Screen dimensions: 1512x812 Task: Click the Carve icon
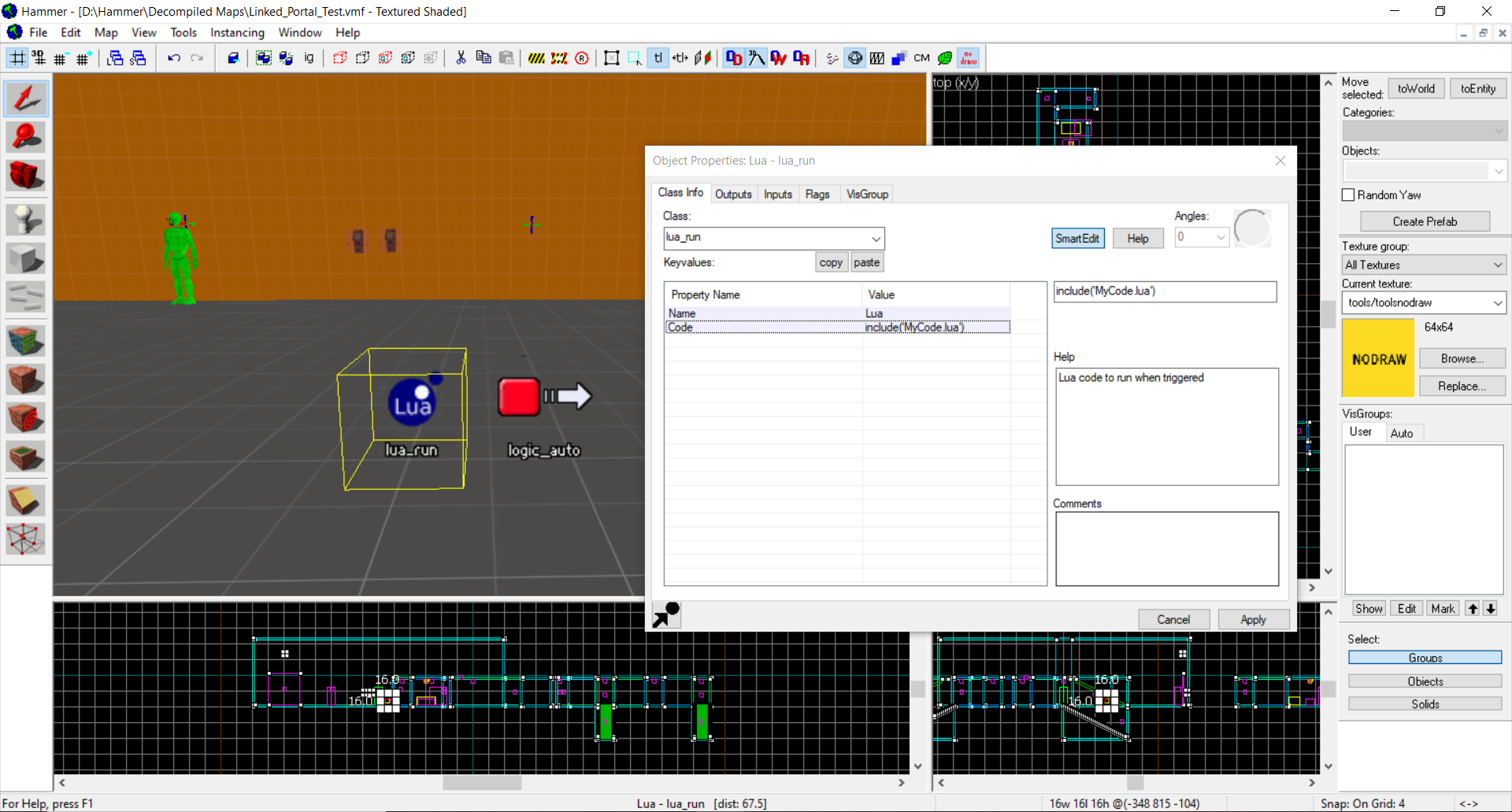coord(232,57)
